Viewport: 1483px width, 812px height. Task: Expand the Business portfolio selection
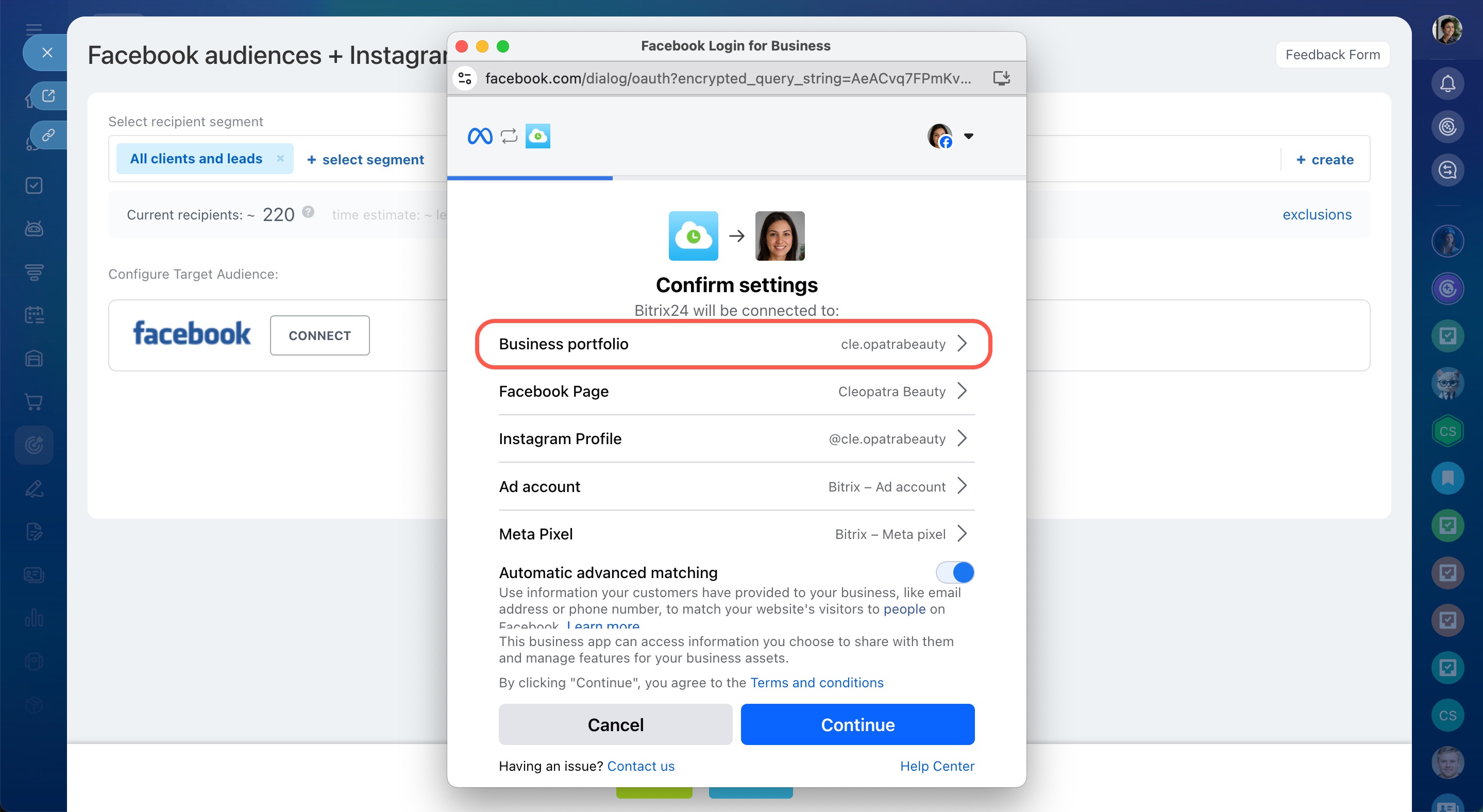[962, 344]
